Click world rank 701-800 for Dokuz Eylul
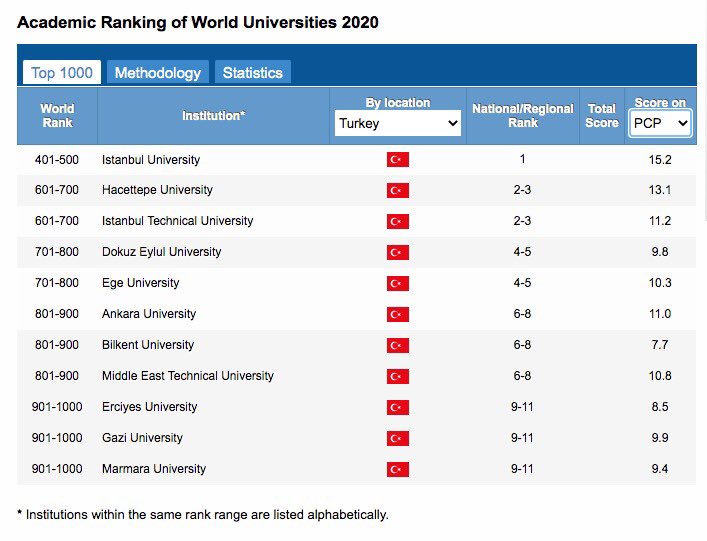The width and height of the screenshot is (707, 541). pos(57,252)
